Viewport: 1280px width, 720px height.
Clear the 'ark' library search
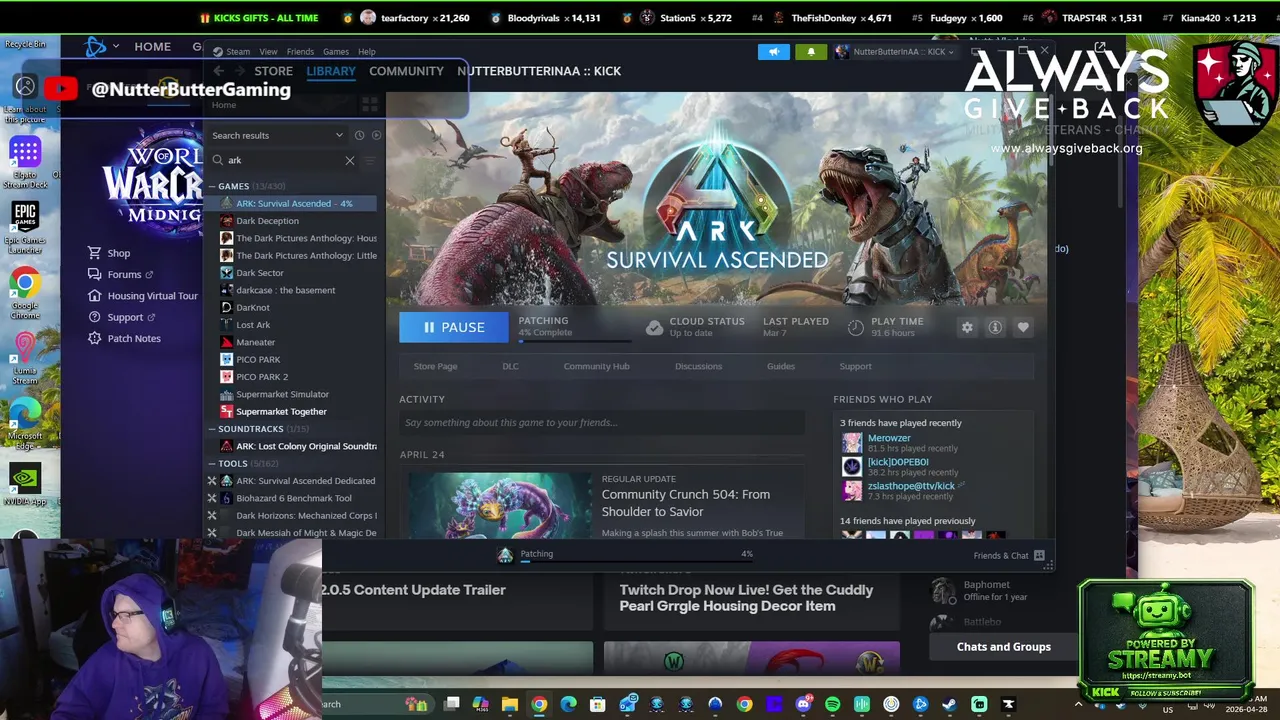click(350, 160)
